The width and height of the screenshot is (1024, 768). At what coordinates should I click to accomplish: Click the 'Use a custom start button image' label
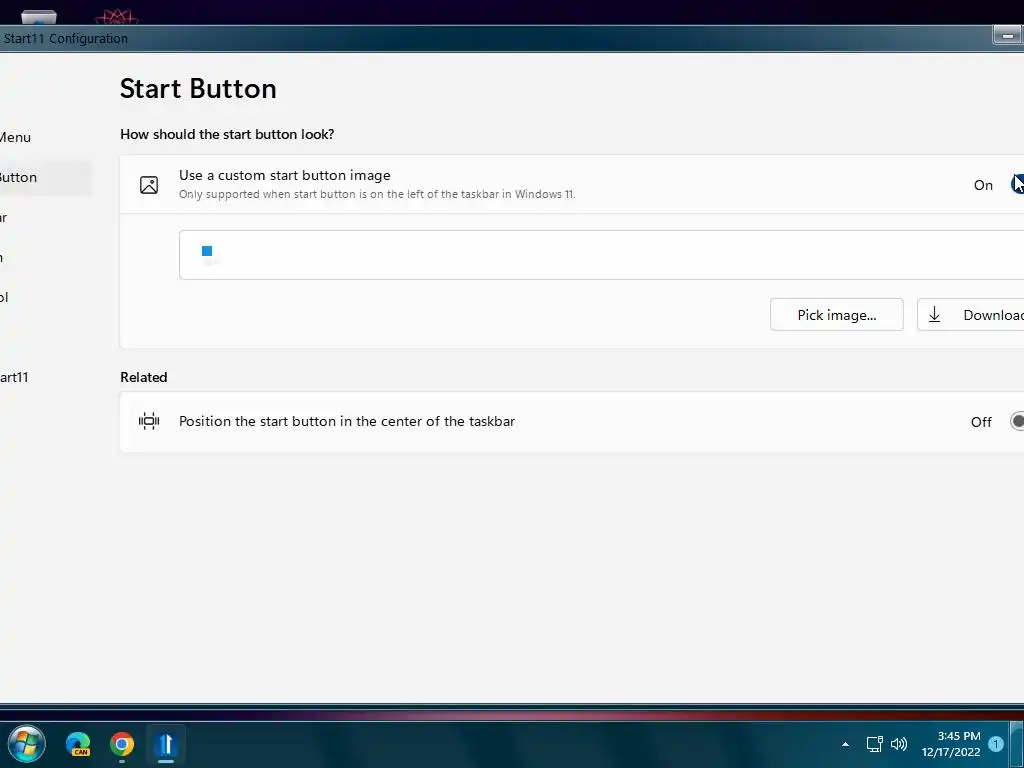coord(285,175)
